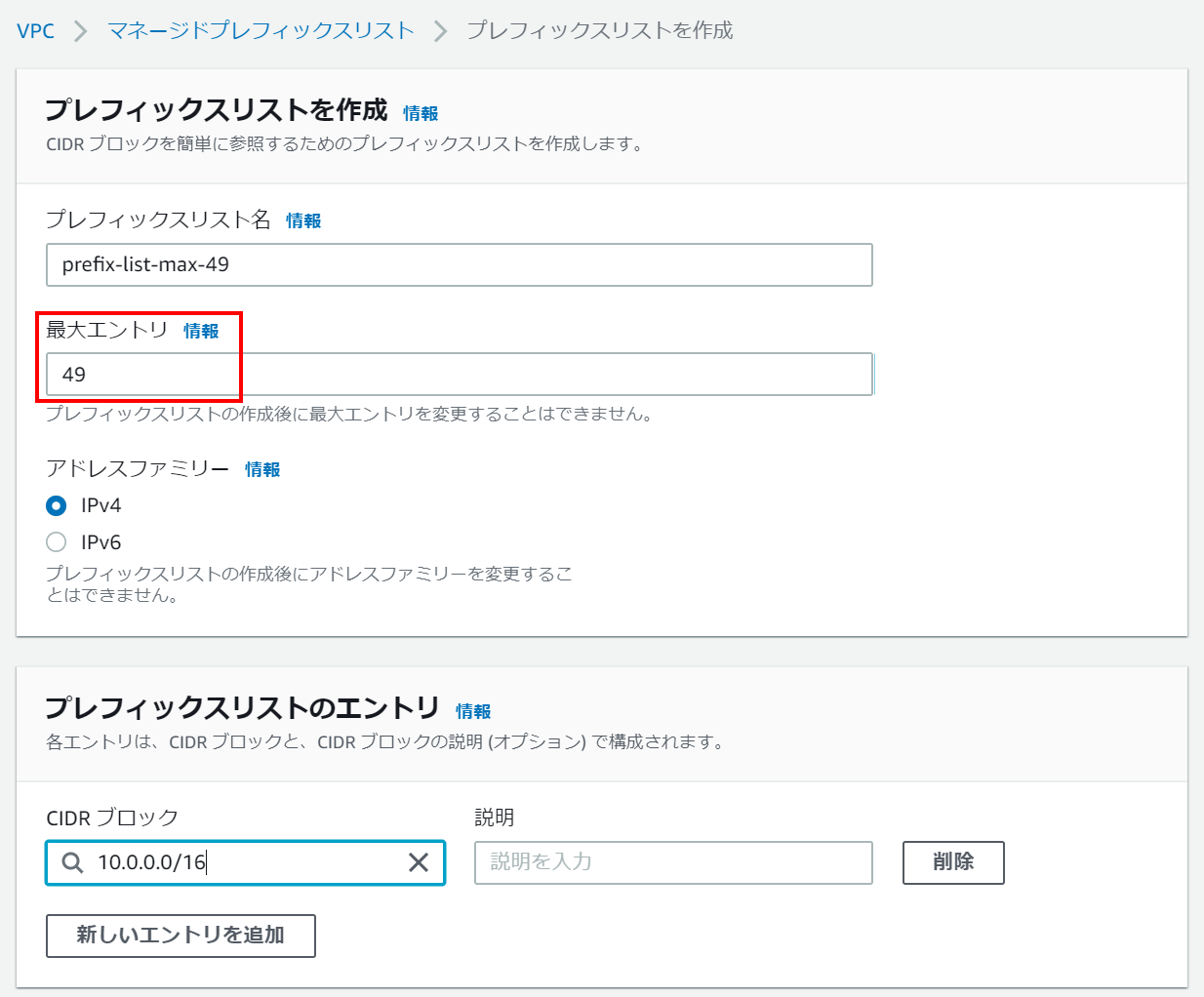
Task: Click the 各エントリは entry description text
Action: click(x=386, y=742)
